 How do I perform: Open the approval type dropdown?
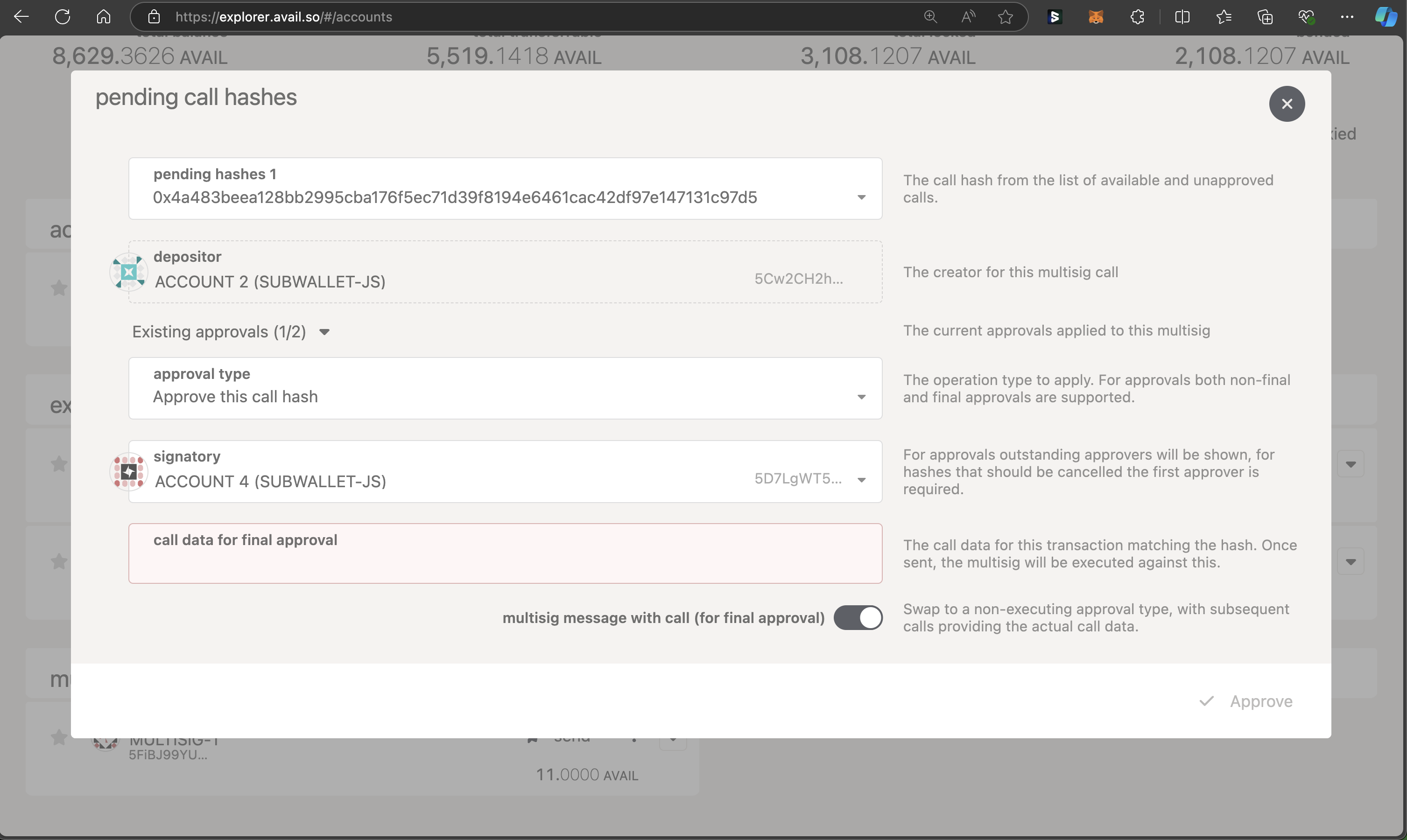[x=861, y=397]
